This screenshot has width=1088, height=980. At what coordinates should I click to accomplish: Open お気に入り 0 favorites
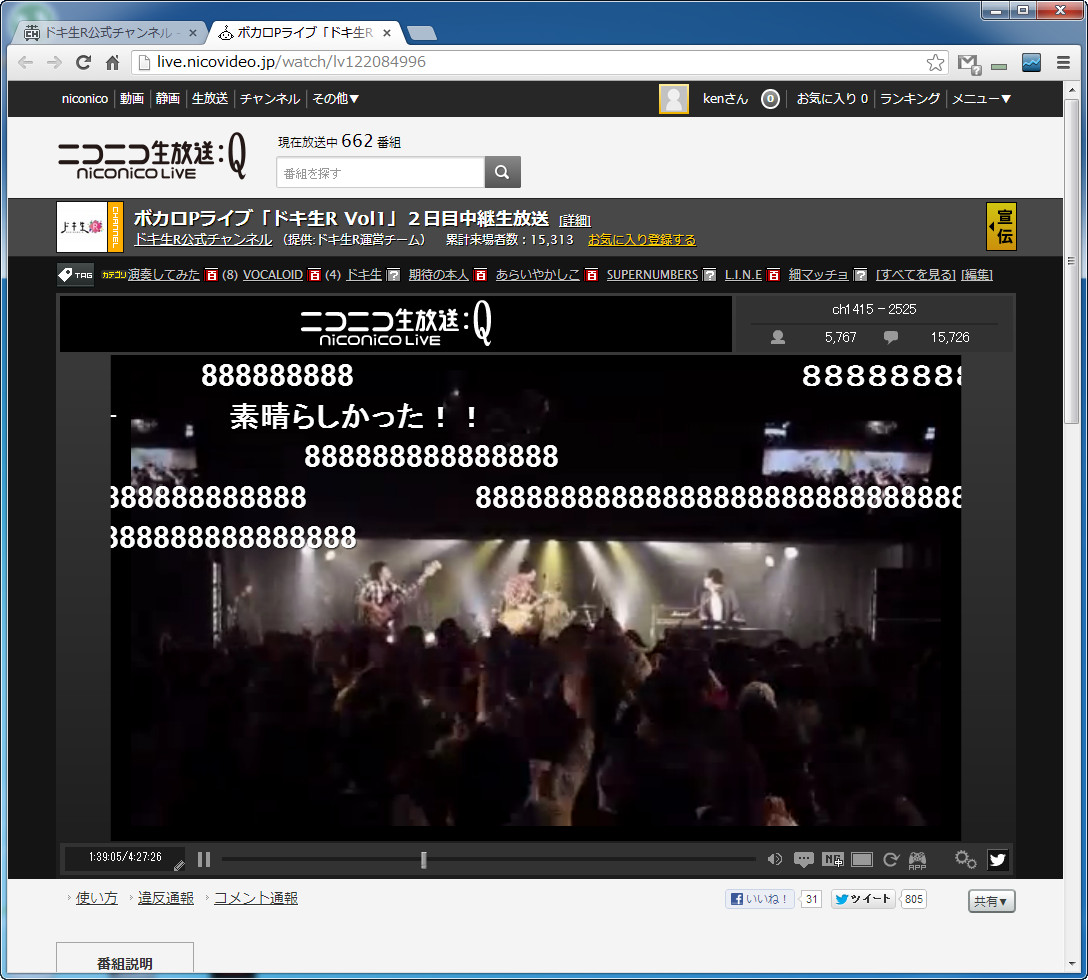[x=832, y=99]
